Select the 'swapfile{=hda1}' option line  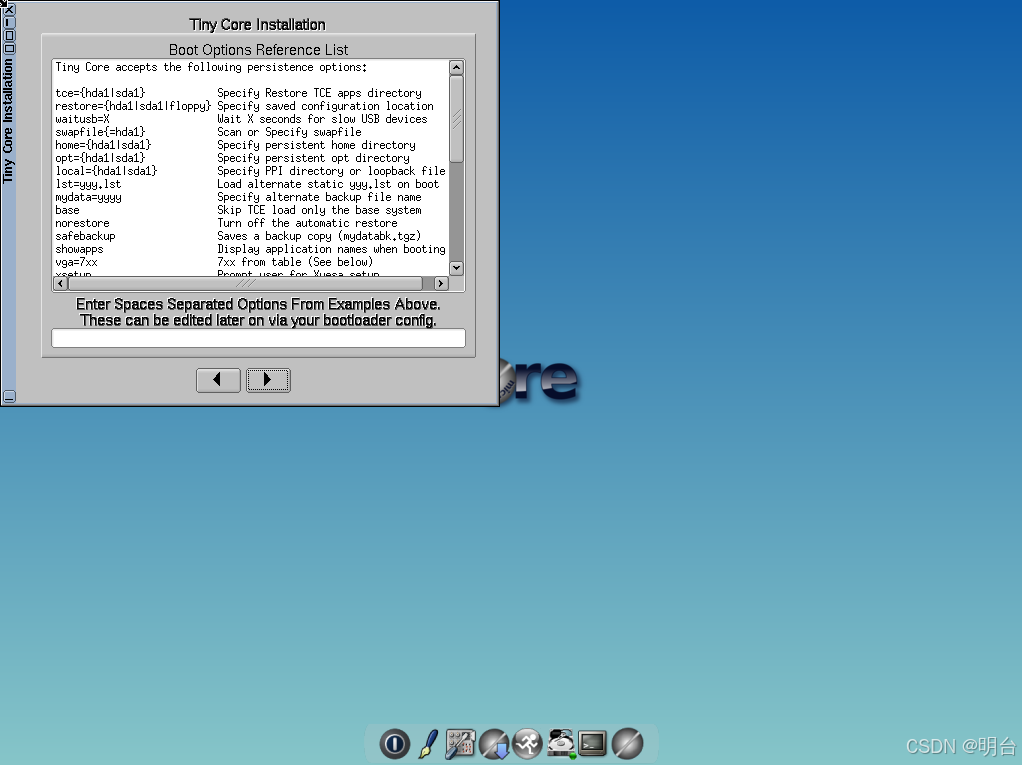100,132
